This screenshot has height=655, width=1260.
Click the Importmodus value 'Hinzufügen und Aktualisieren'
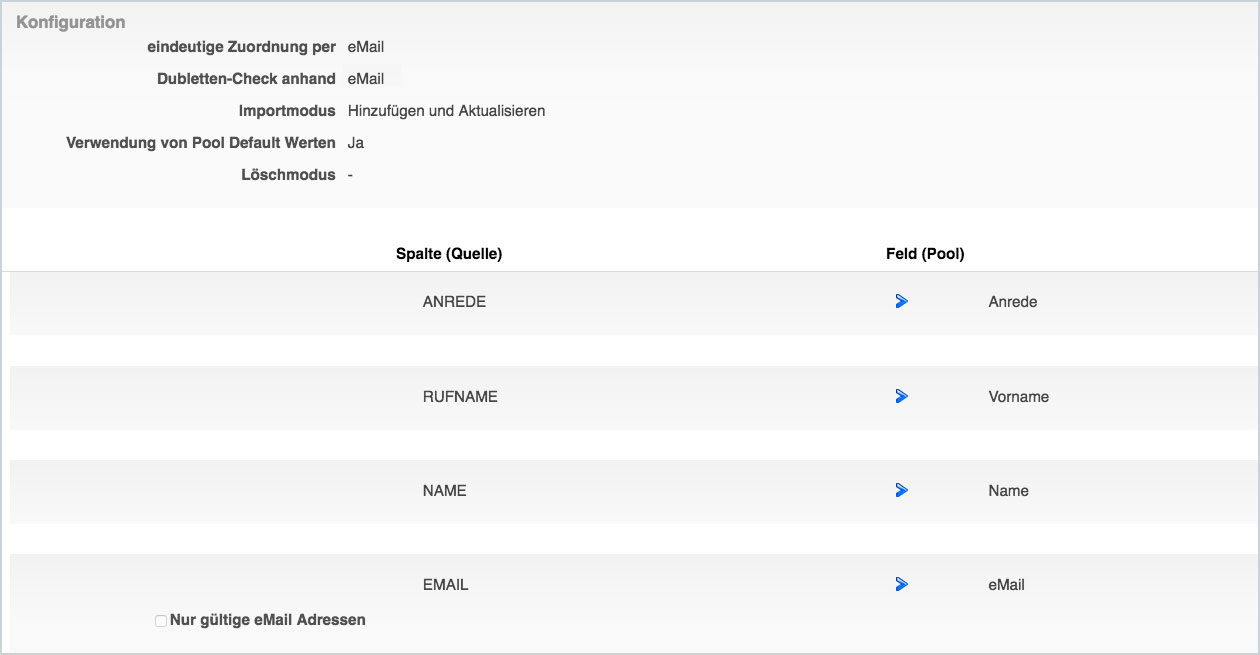pyautogui.click(x=446, y=111)
